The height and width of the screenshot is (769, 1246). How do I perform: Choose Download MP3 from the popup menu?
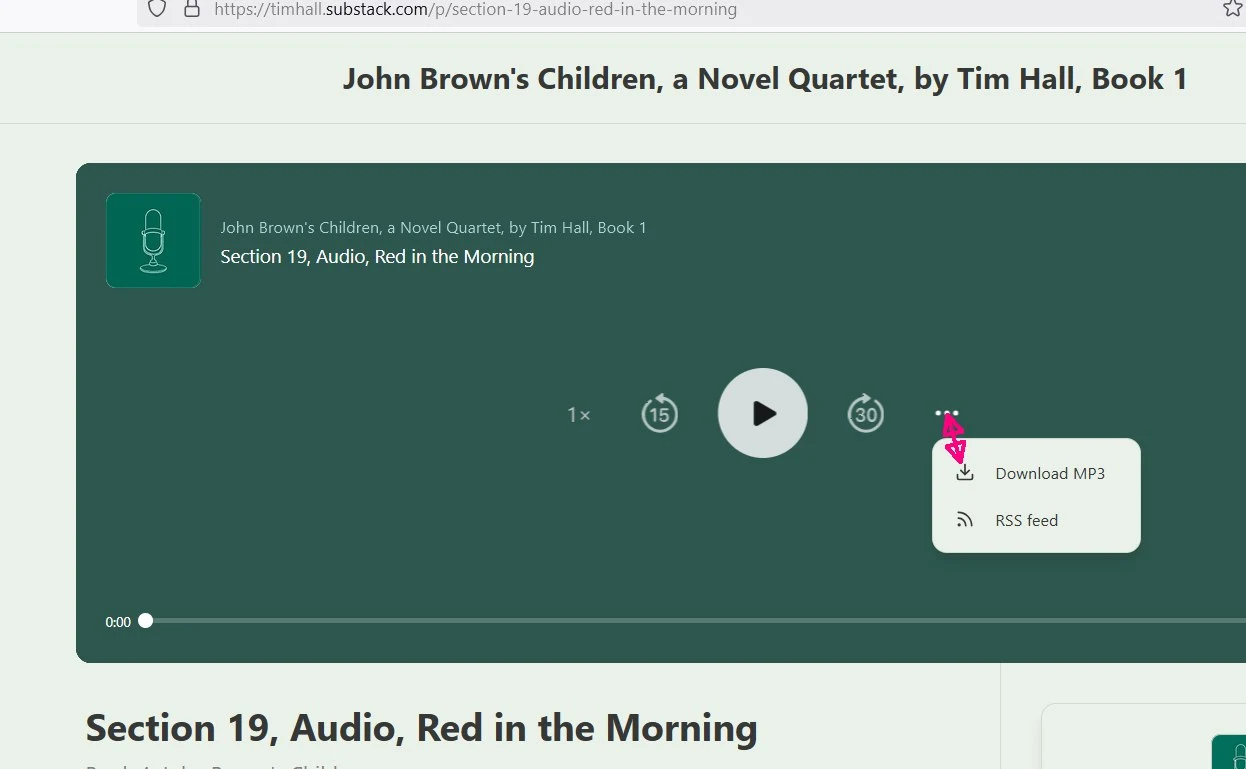(x=1049, y=474)
